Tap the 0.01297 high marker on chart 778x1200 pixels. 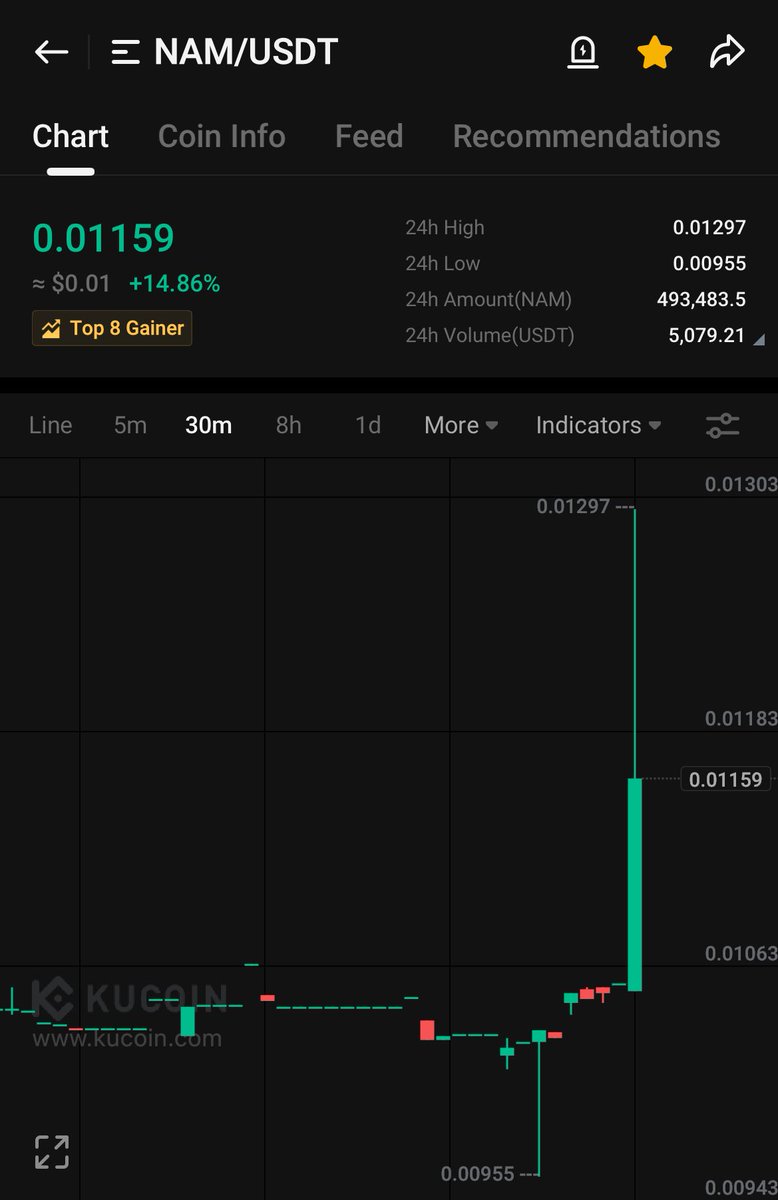point(573,506)
